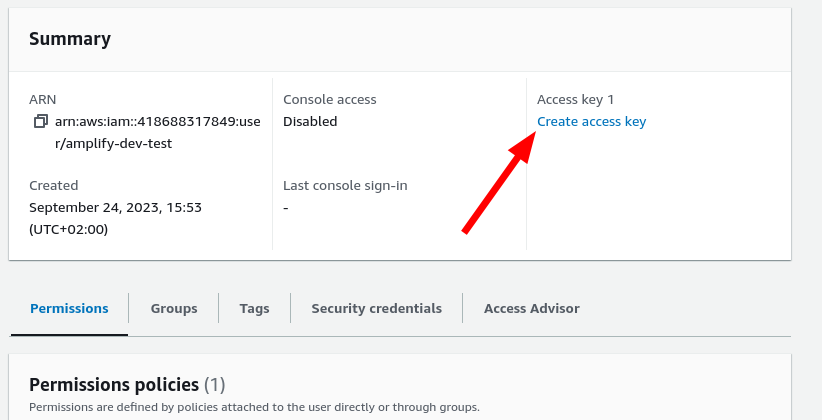The image size is (822, 420).
Task: Click the Permissions policies heading
Action: click(114, 384)
